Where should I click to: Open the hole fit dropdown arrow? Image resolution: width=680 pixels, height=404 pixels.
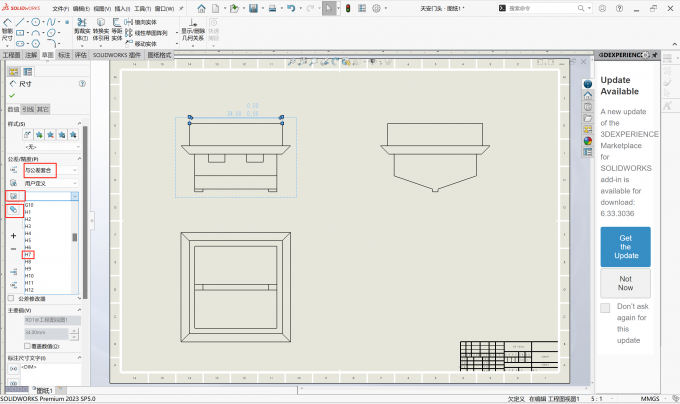click(x=75, y=196)
